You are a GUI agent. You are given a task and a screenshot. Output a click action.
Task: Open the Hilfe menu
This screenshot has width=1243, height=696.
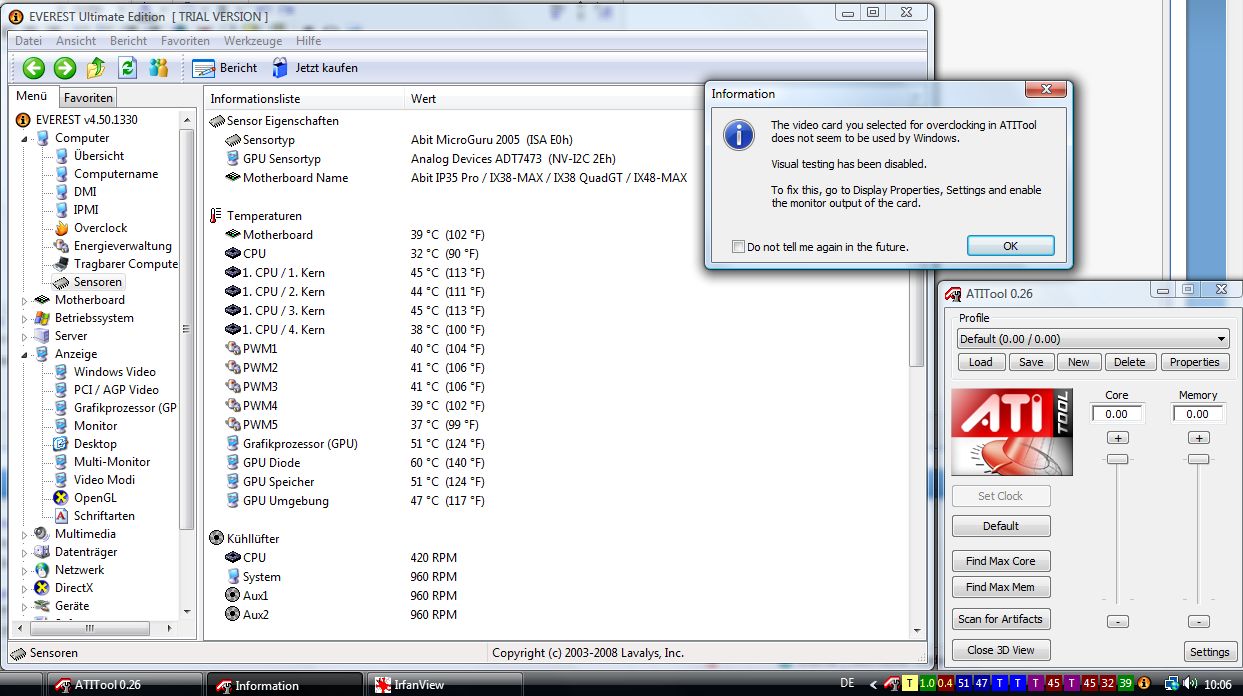point(309,41)
